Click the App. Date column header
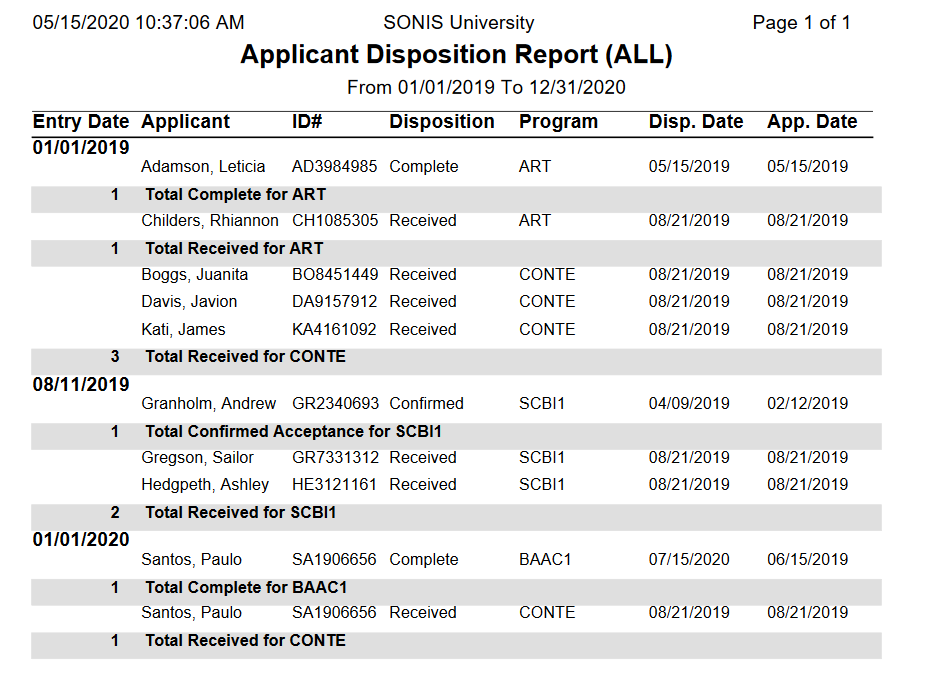 [812, 122]
